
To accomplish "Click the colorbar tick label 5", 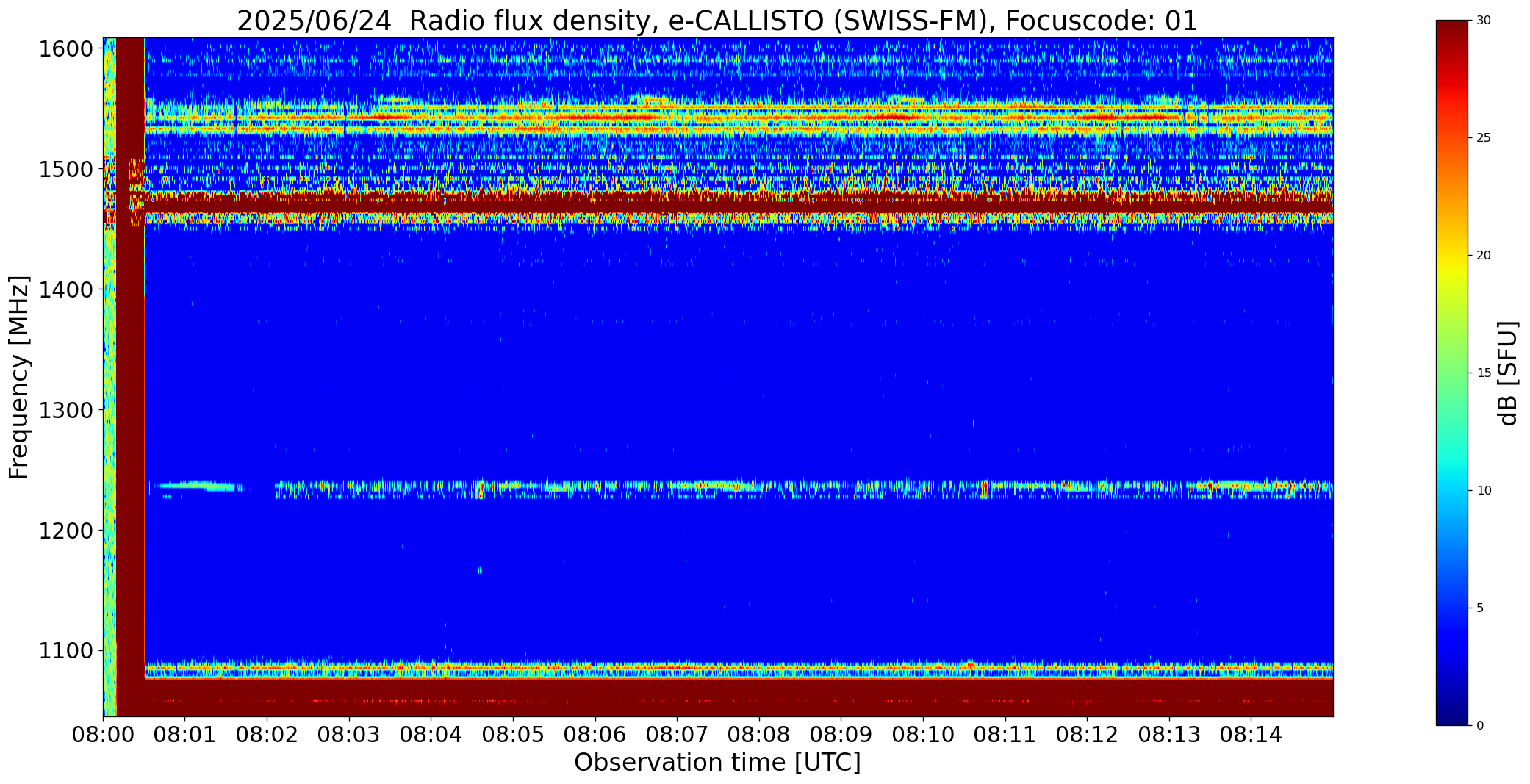I will 1481,608.
